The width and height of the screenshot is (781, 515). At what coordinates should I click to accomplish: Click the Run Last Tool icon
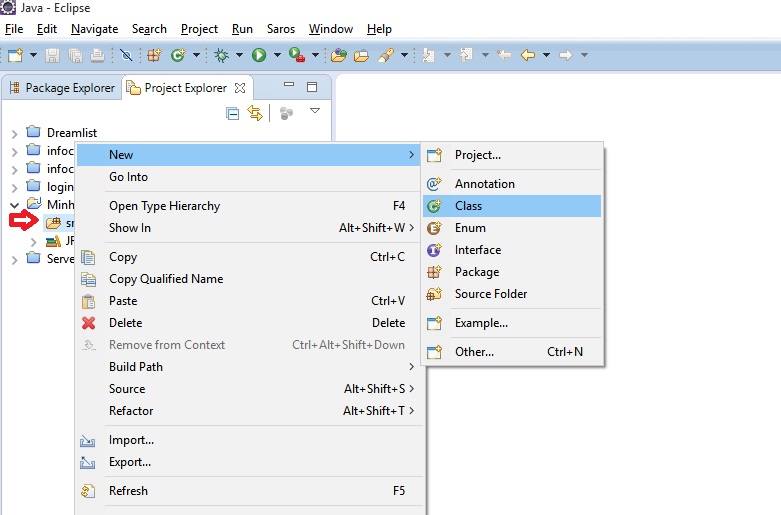297,55
